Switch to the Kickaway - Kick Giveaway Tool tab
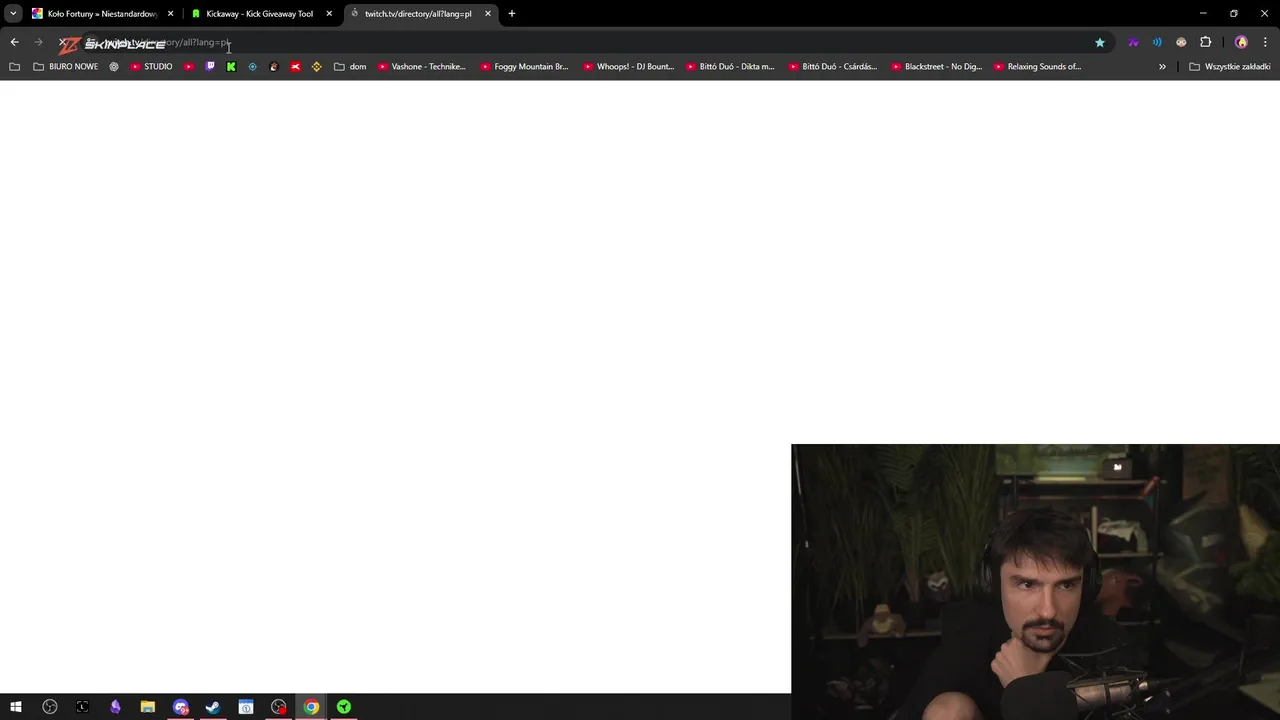Viewport: 1280px width, 720px height. 260,14
